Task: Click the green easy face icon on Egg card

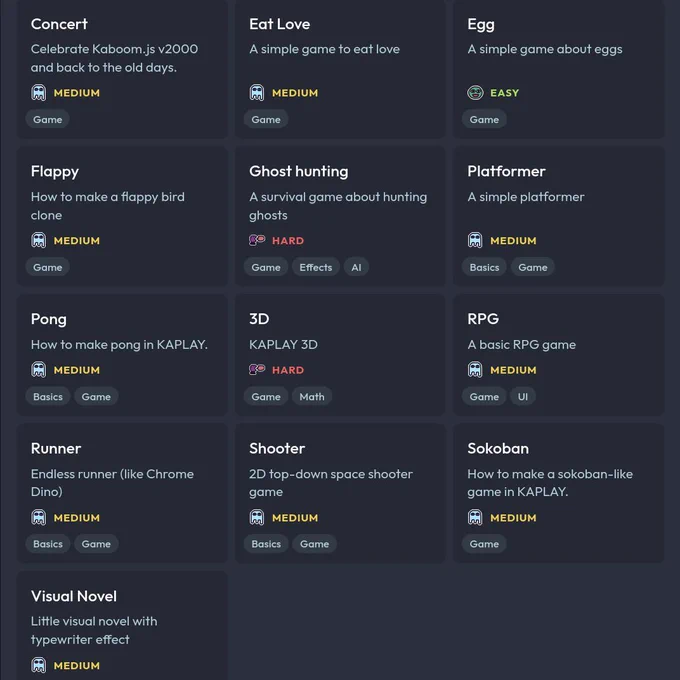Action: (475, 92)
